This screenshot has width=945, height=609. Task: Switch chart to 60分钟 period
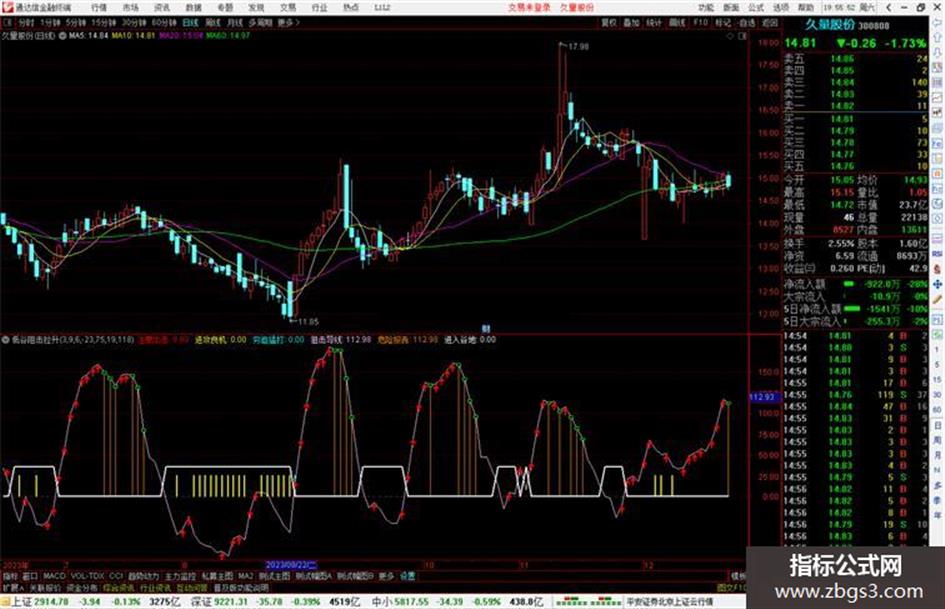click(163, 22)
